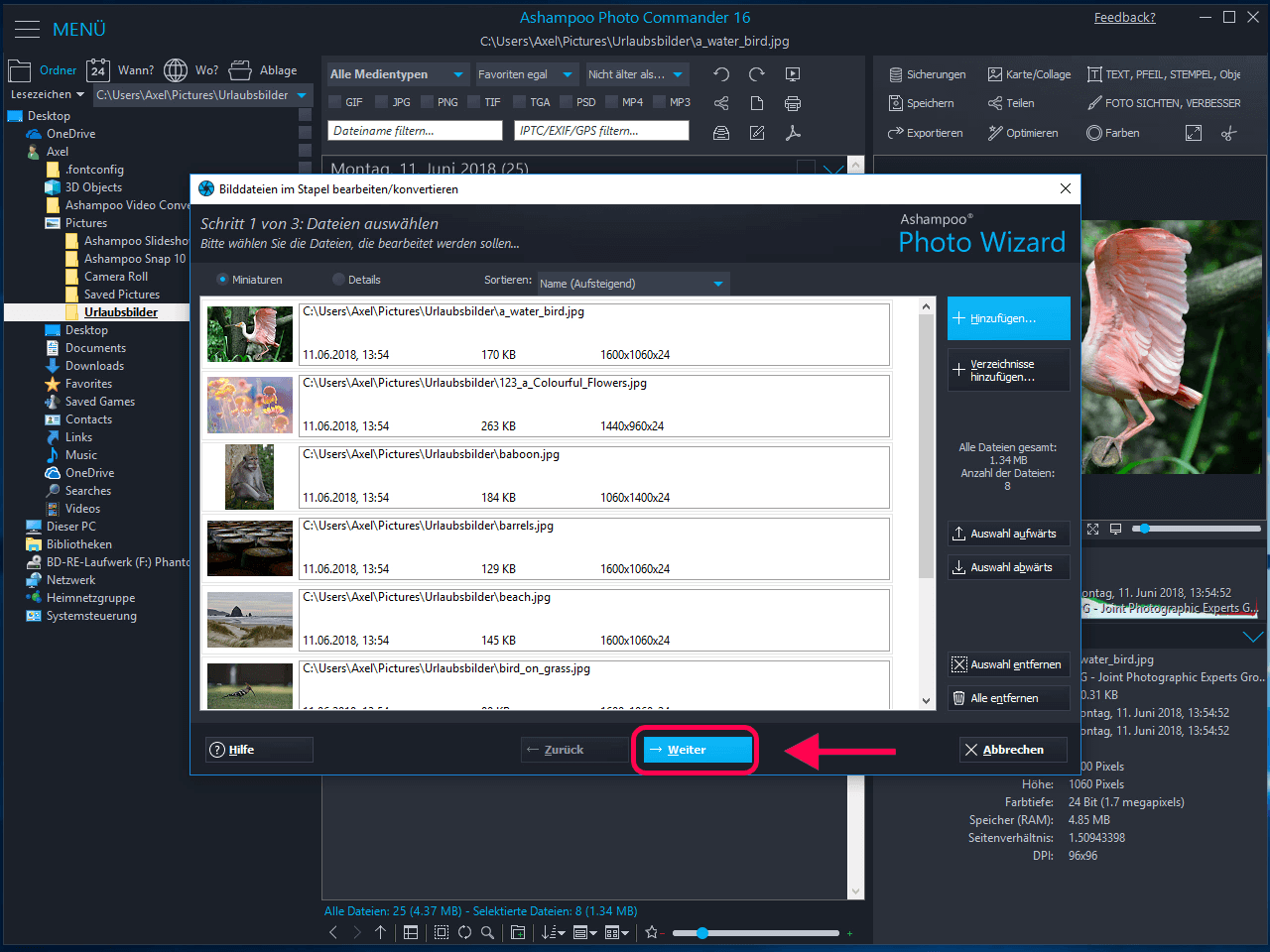Open Karte/Collage tool
Image resolution: width=1270 pixels, height=952 pixels.
(x=1029, y=74)
